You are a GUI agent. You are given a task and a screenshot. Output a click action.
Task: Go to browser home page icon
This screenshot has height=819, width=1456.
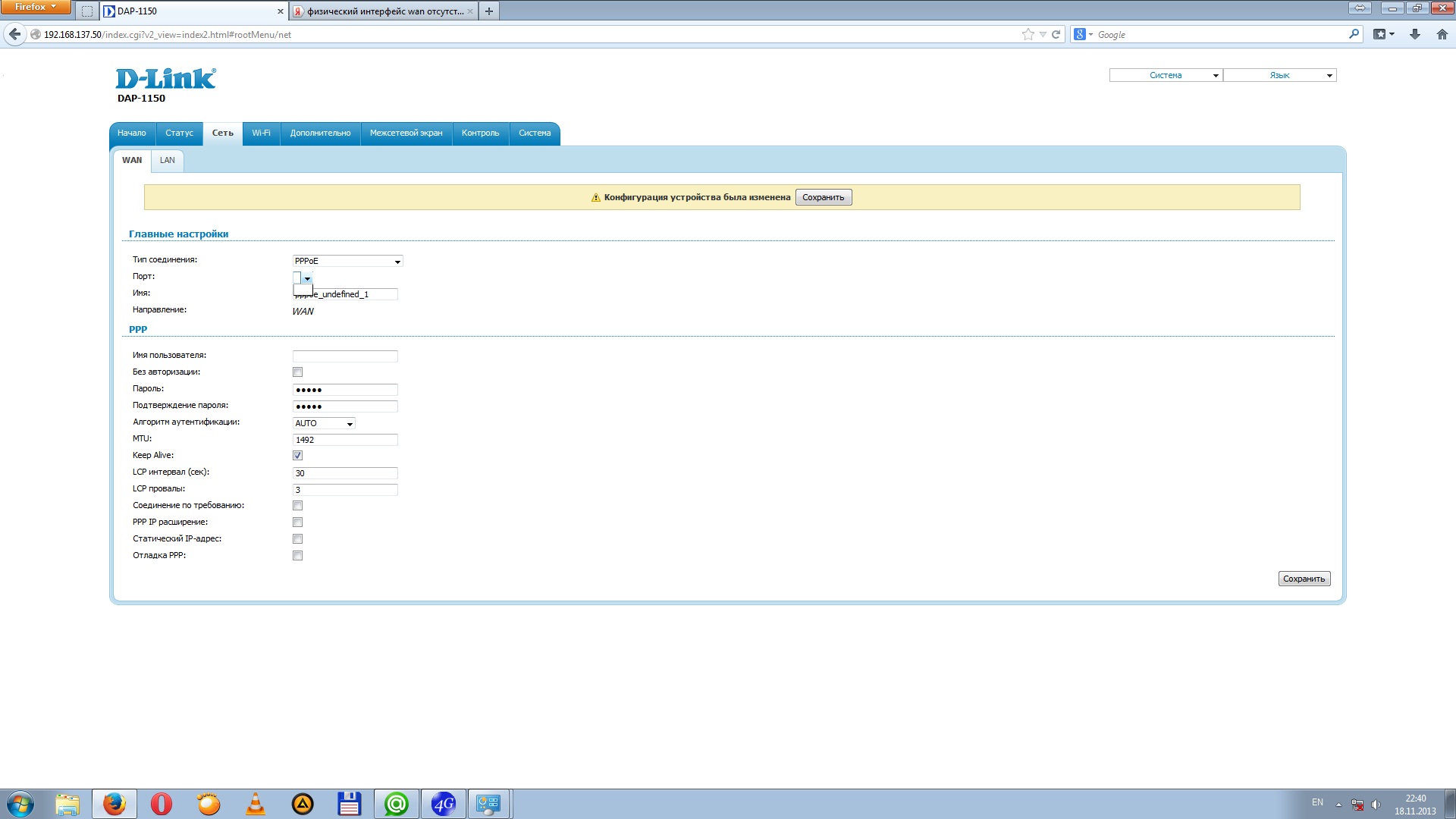[x=1442, y=34]
